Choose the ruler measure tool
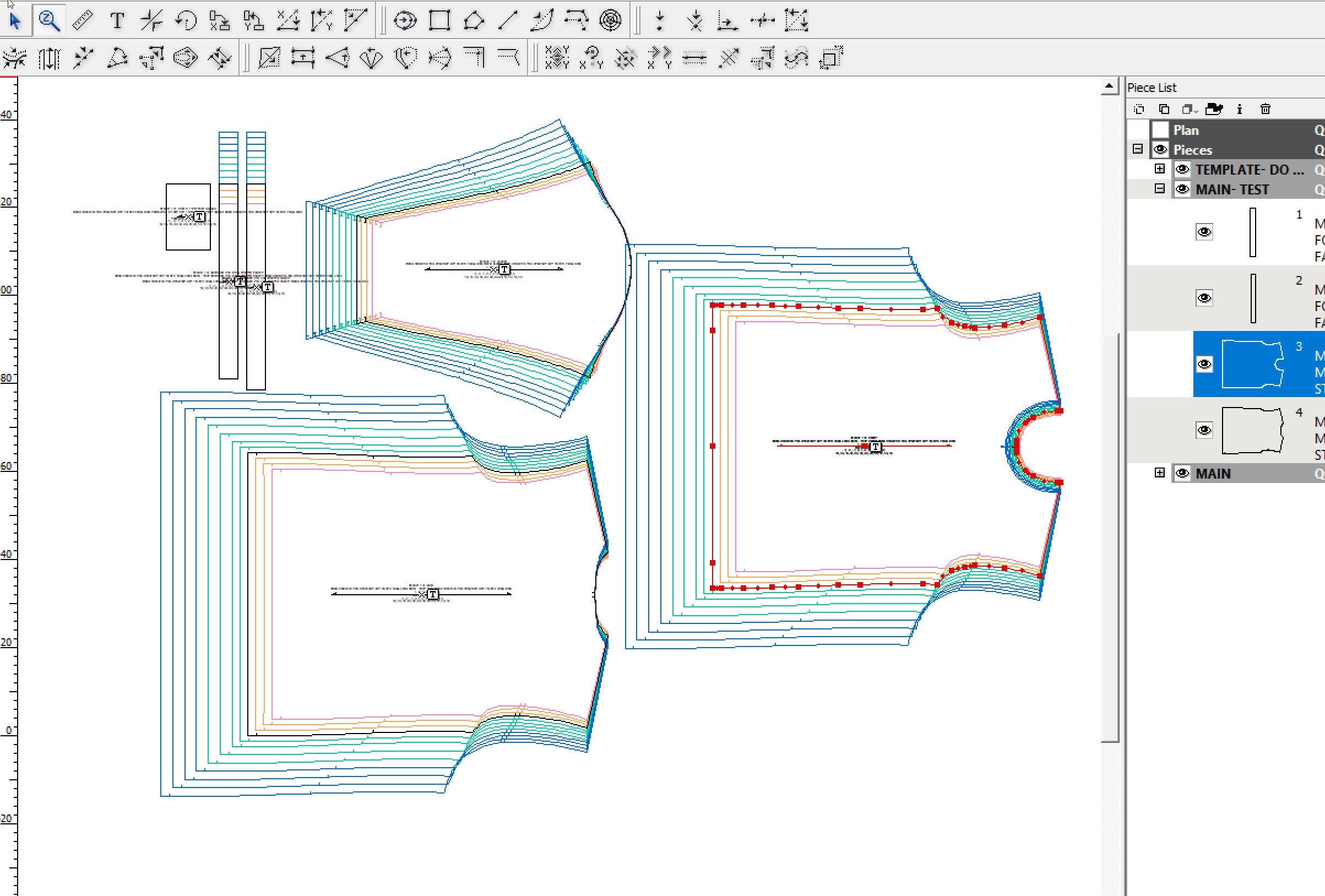 [83, 21]
